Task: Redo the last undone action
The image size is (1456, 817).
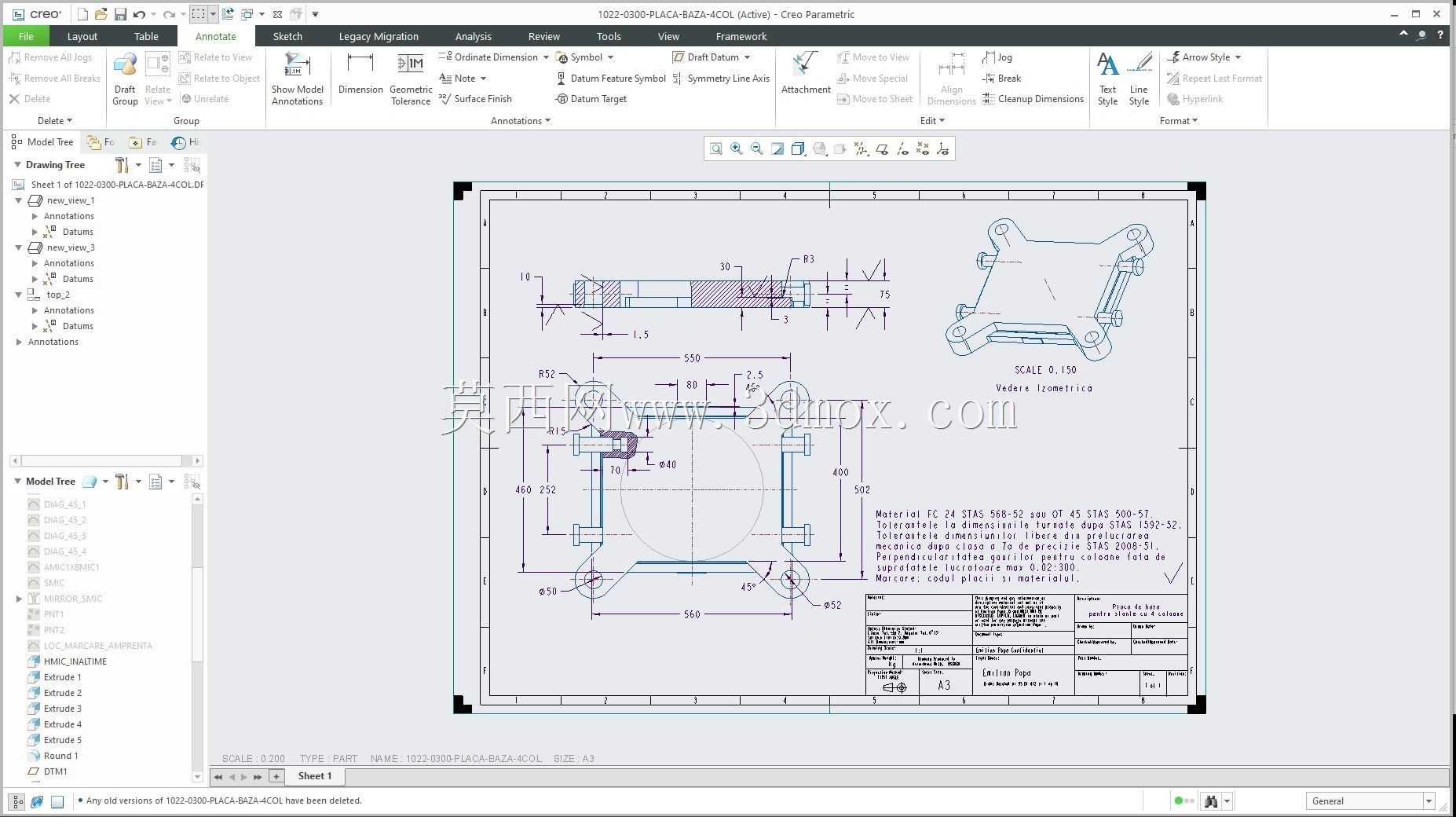Action: coord(169,14)
